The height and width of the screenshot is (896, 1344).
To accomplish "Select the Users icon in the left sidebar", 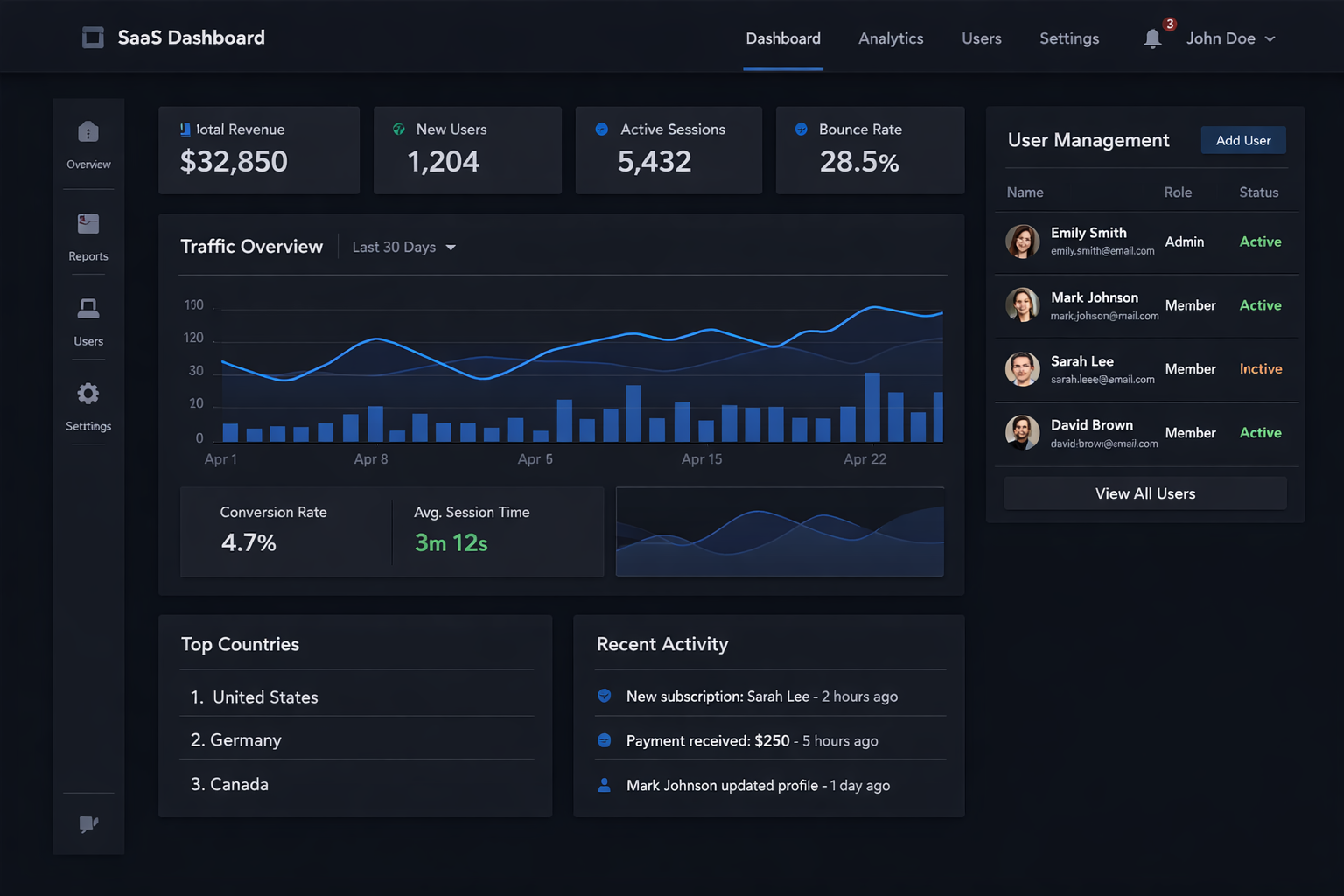I will coord(87,307).
